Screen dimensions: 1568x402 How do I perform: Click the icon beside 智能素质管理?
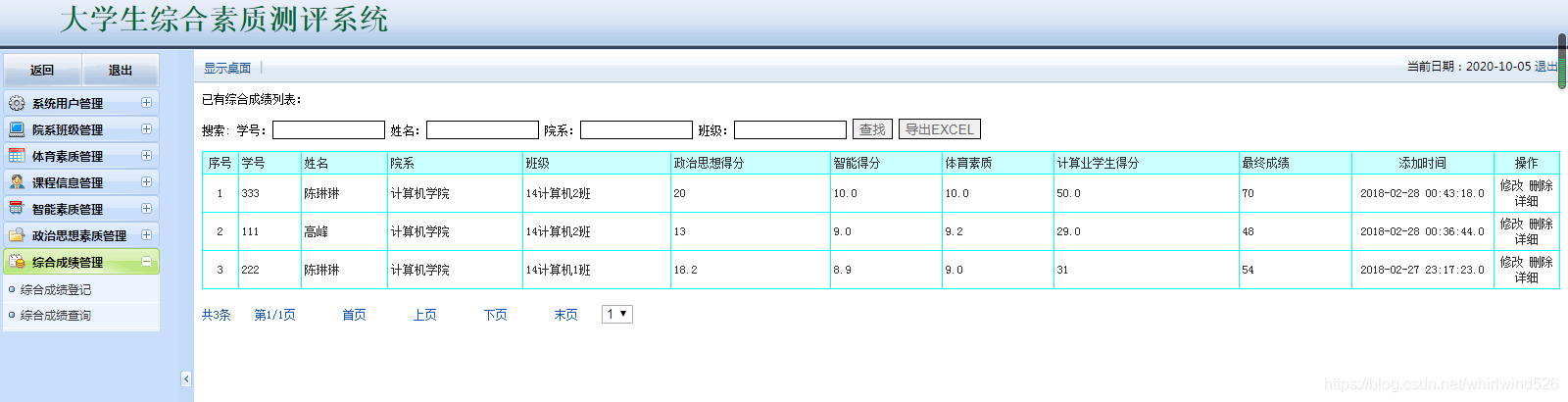click(17, 209)
